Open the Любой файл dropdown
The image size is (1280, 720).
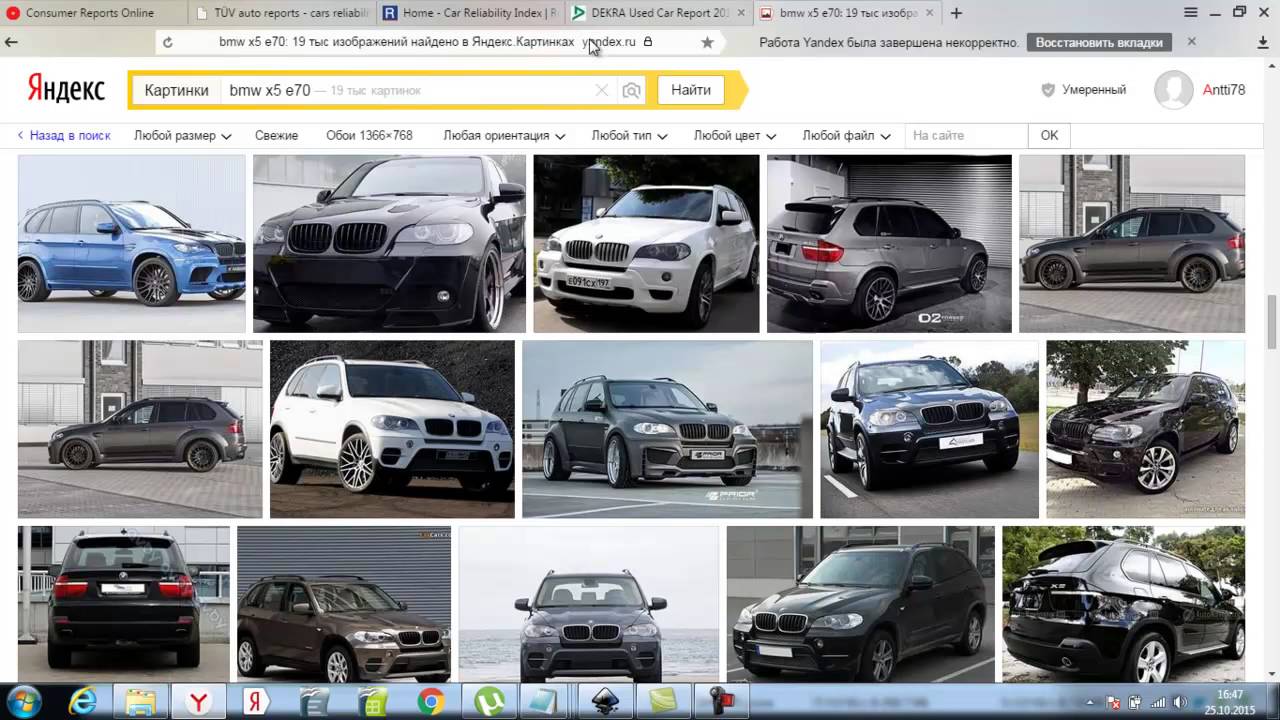[x=846, y=135]
